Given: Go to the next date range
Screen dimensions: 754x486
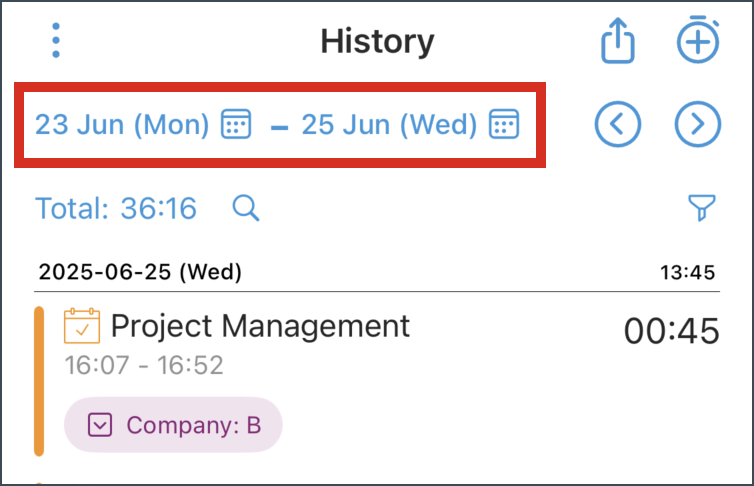Looking at the screenshot, I should point(697,124).
